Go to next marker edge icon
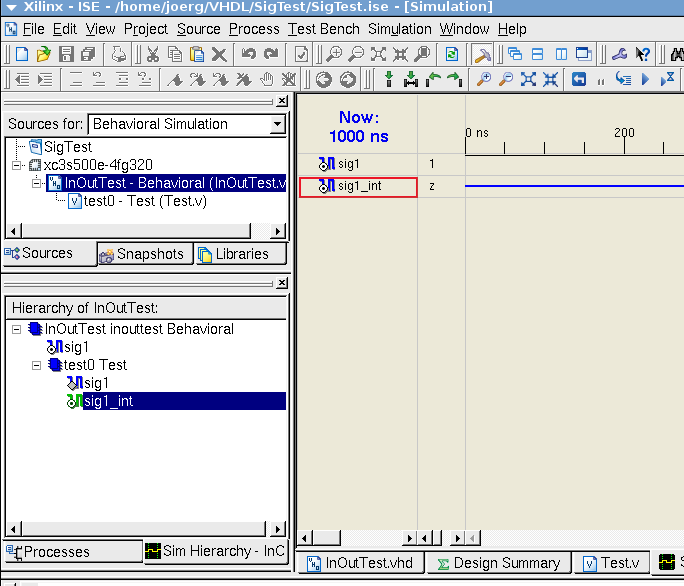 pos(455,79)
